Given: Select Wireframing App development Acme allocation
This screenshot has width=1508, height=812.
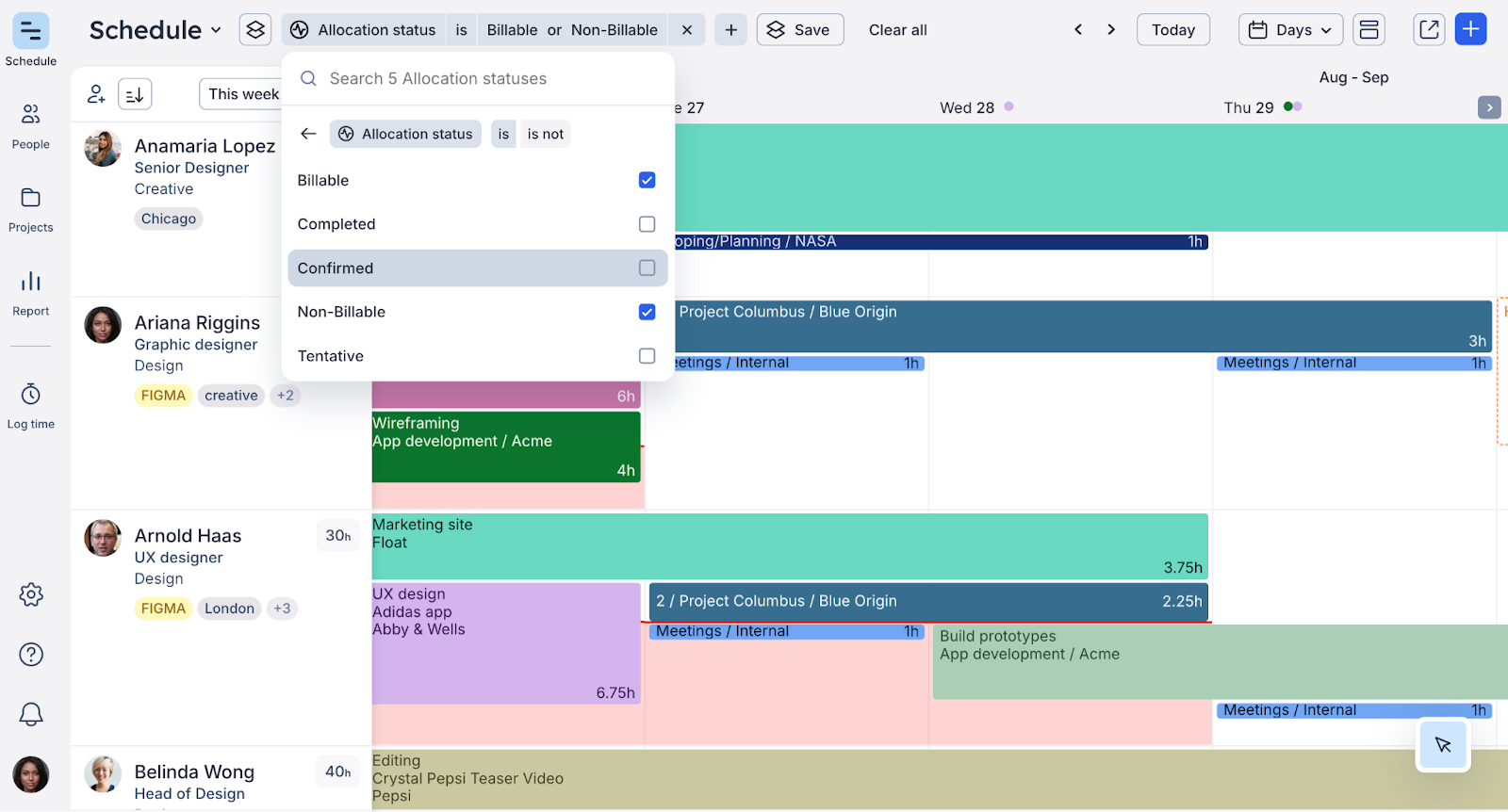Looking at the screenshot, I should tap(506, 447).
